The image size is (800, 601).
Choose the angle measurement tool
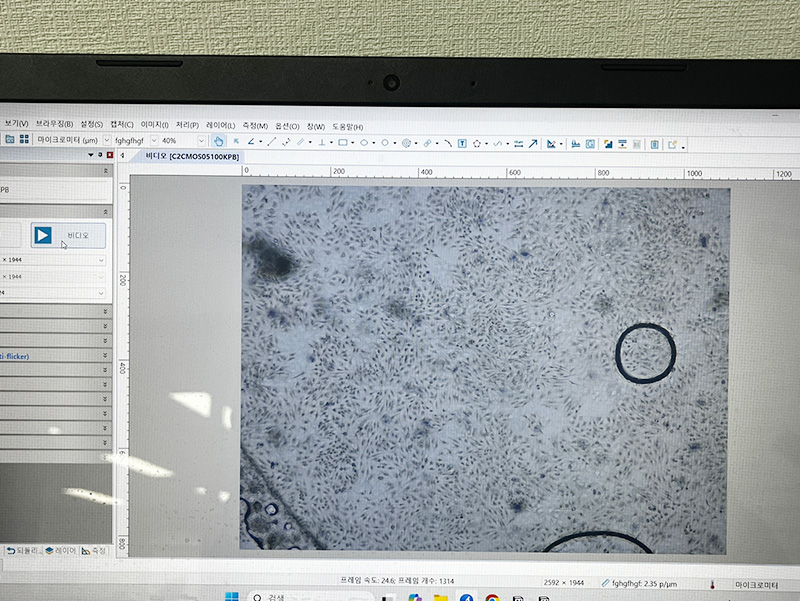249,142
